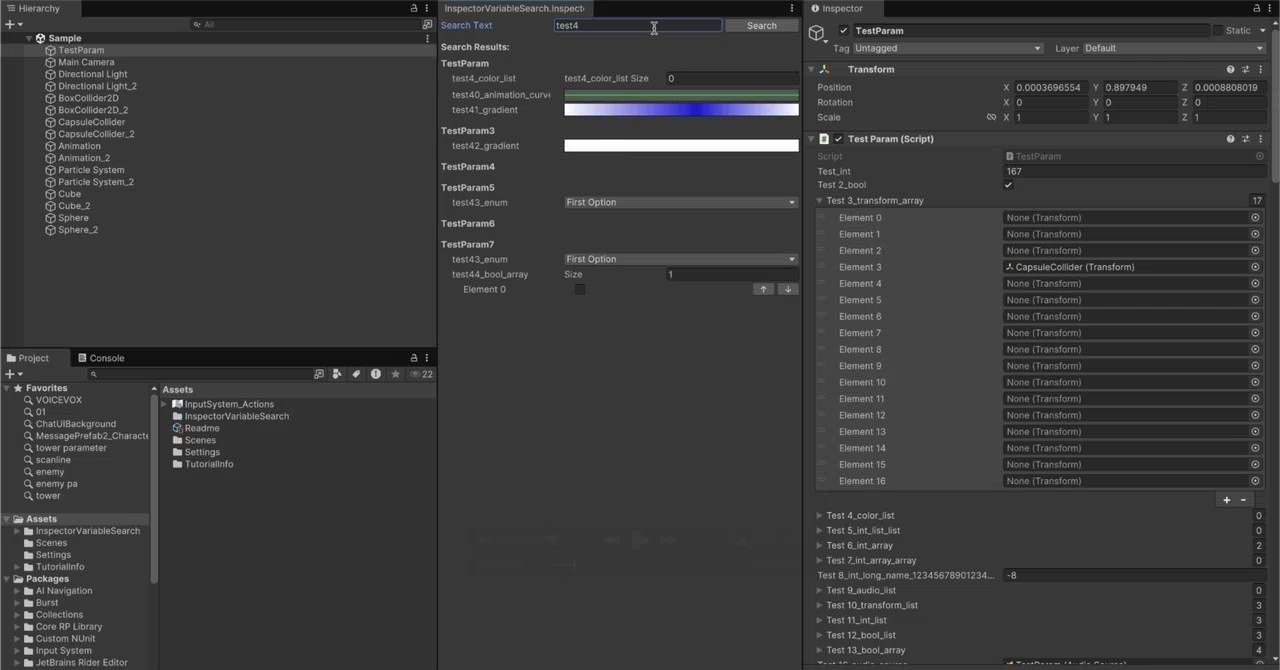Select InspectorVariableSearch window tab

click(514, 8)
